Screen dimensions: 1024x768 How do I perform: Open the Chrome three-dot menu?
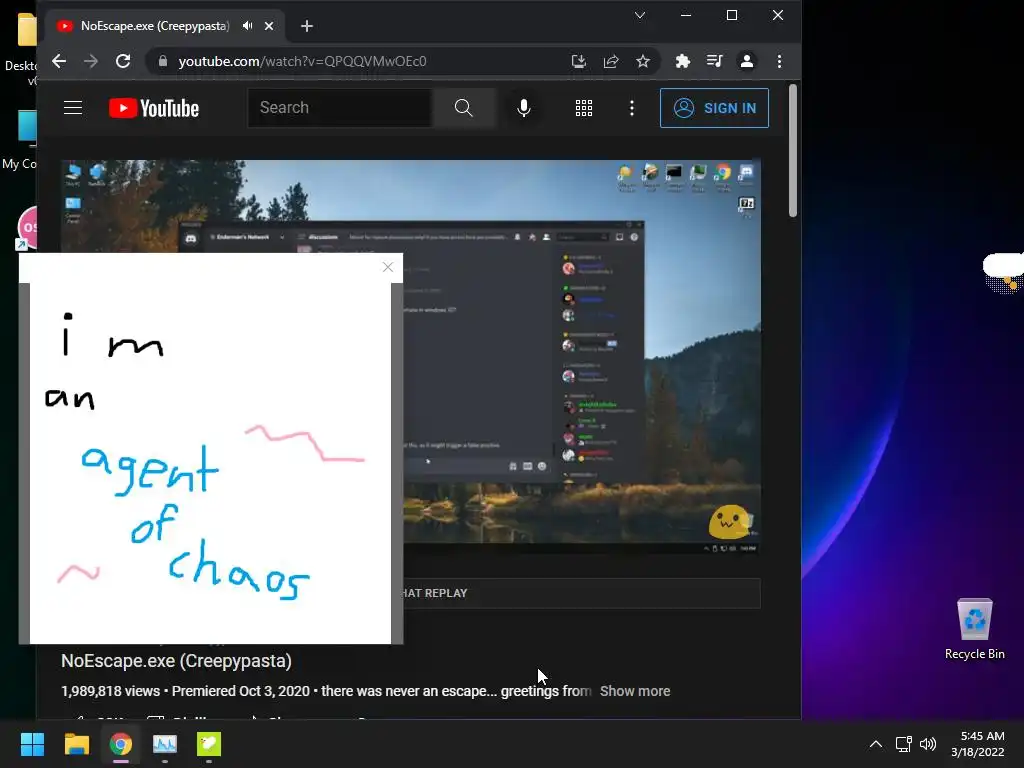(779, 61)
